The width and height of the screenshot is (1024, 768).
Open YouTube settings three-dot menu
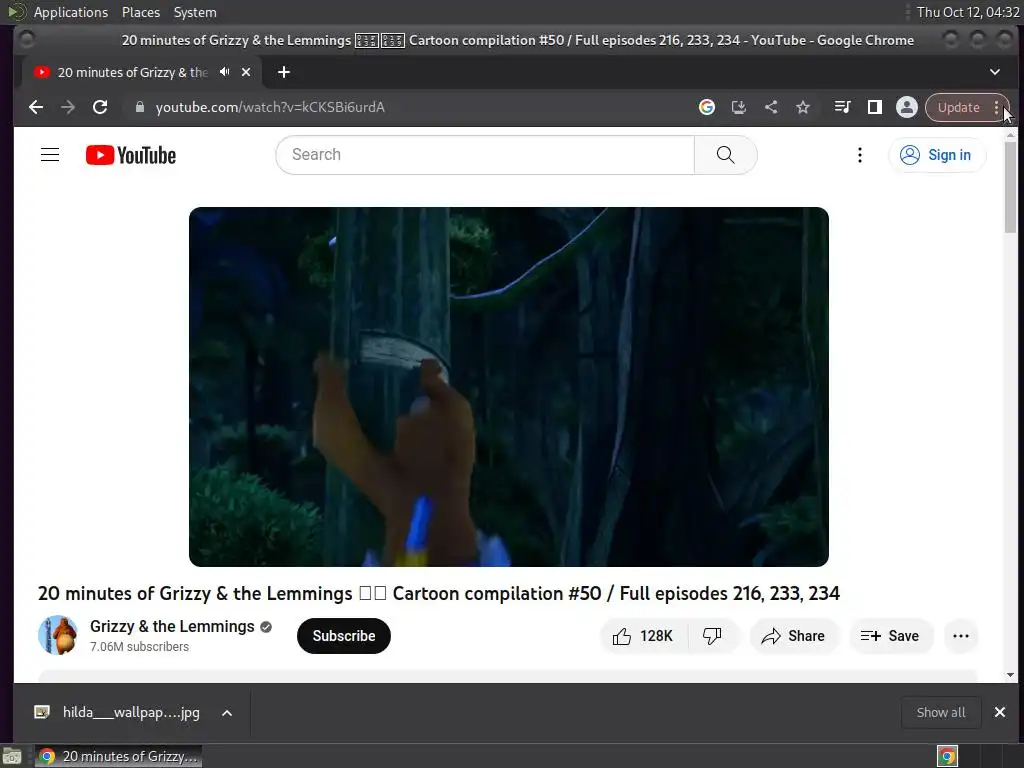859,155
